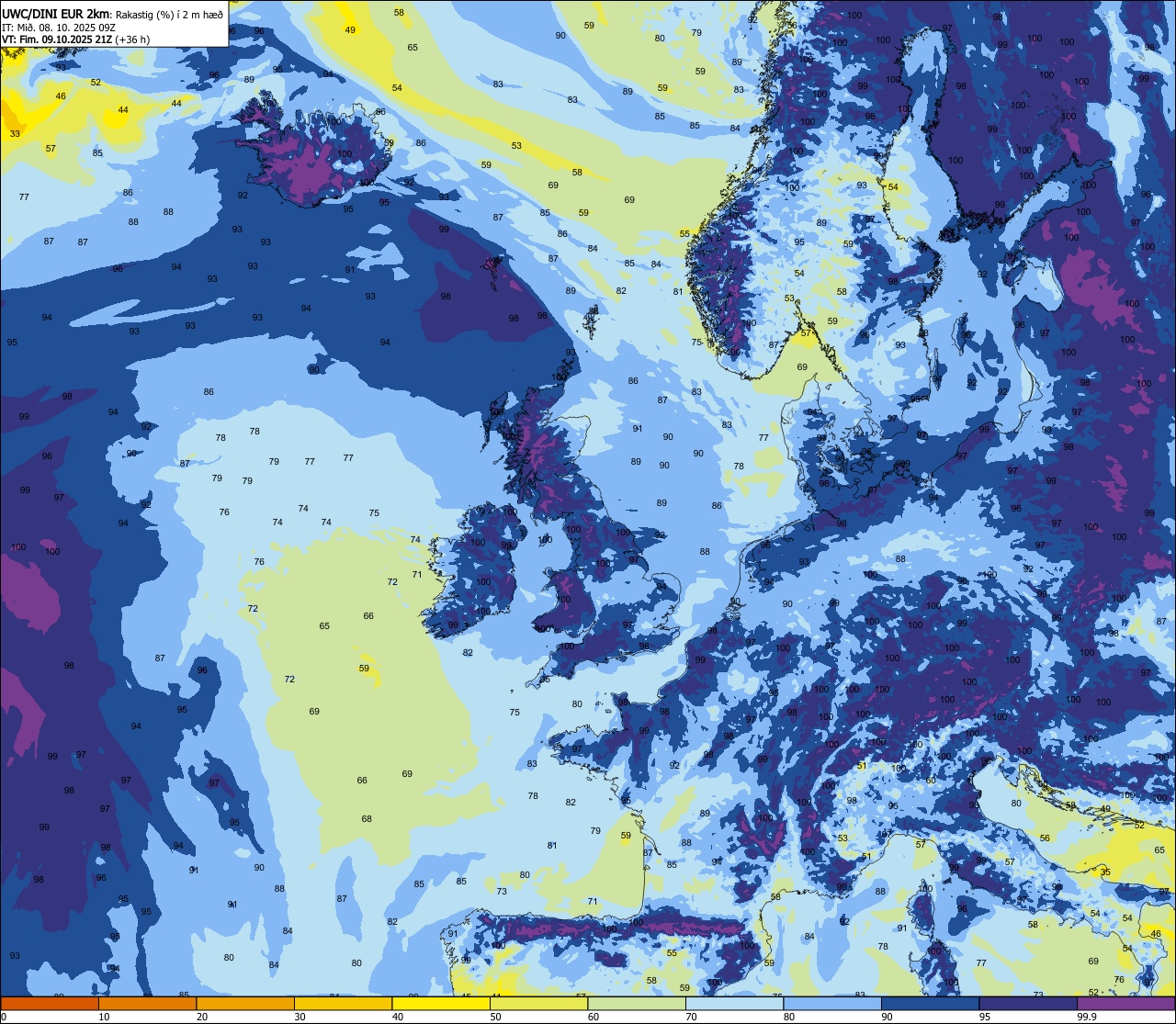Click the '10' legend tick label
The width and height of the screenshot is (1176, 1024).
104,1017
